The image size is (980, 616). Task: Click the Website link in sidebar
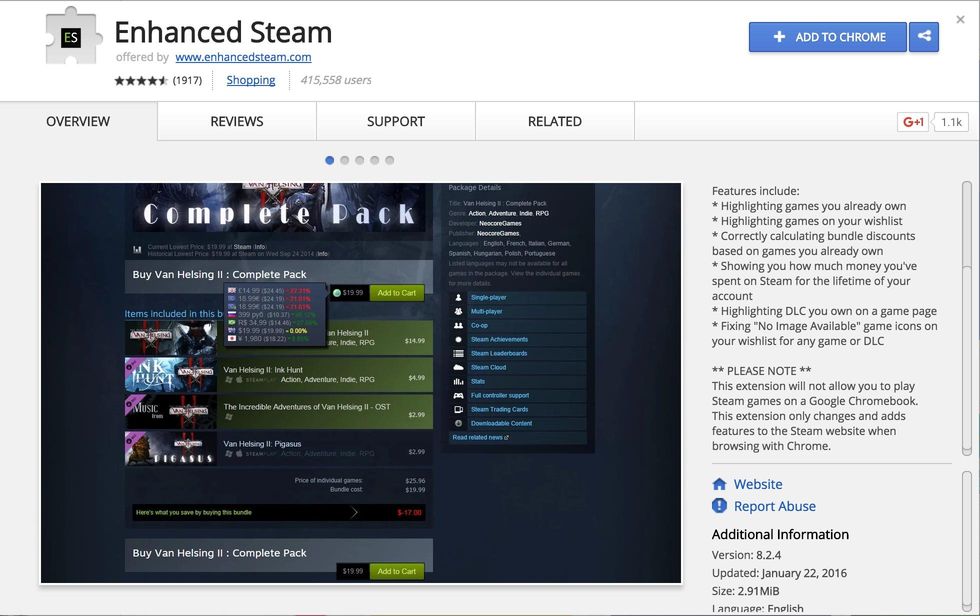[x=758, y=484]
